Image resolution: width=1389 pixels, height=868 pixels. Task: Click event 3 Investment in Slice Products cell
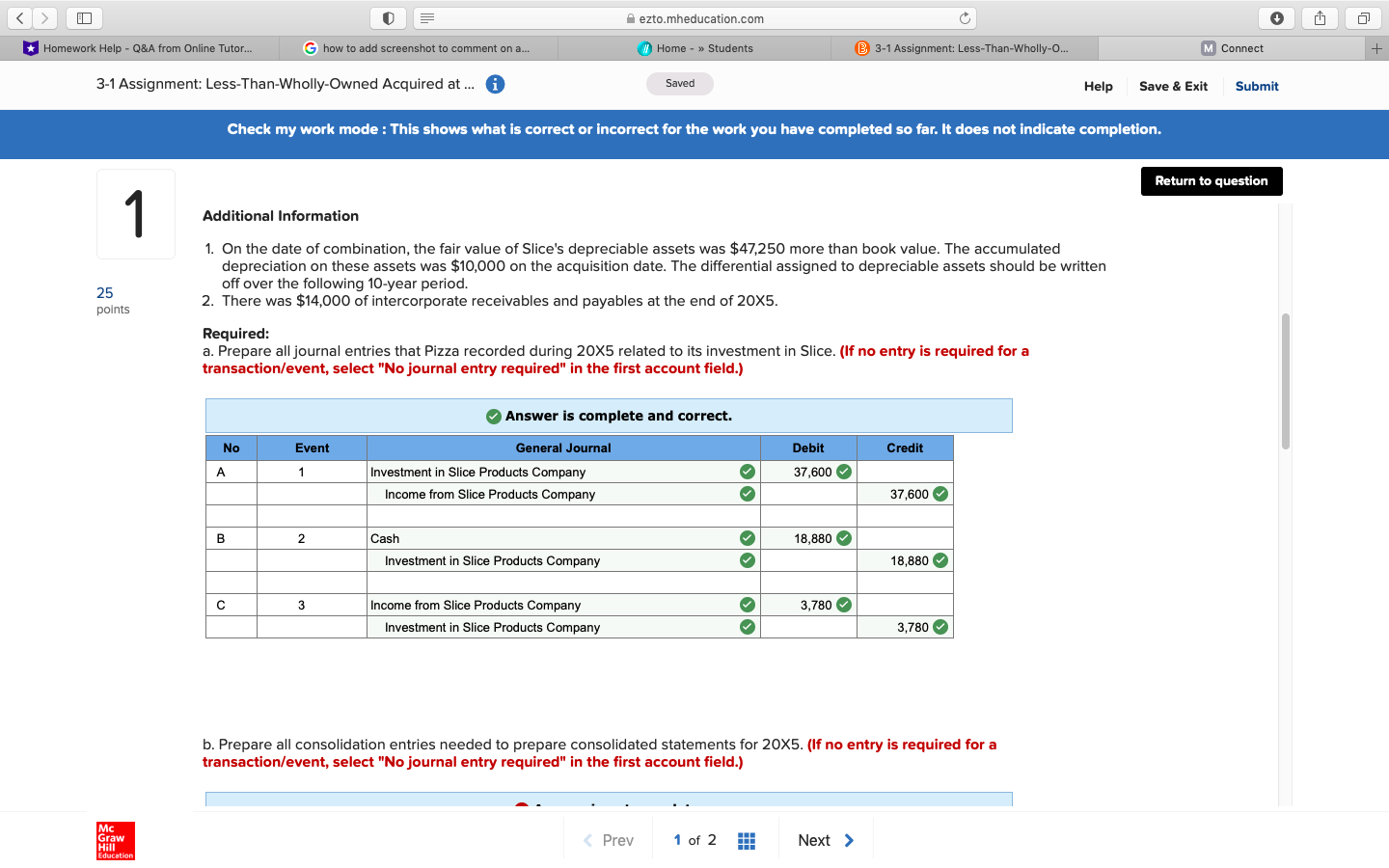click(x=563, y=627)
